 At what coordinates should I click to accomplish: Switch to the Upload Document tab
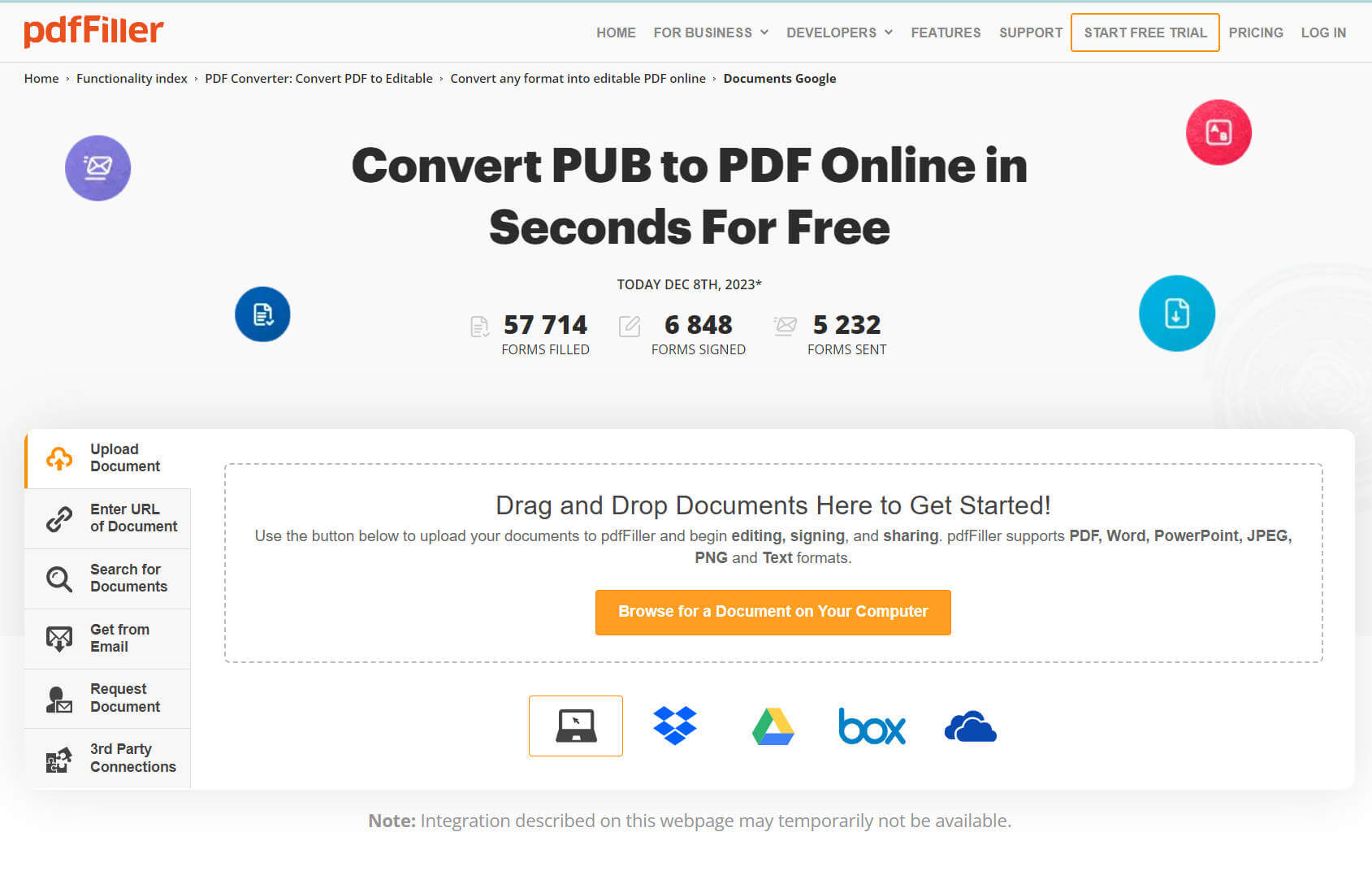(x=107, y=457)
